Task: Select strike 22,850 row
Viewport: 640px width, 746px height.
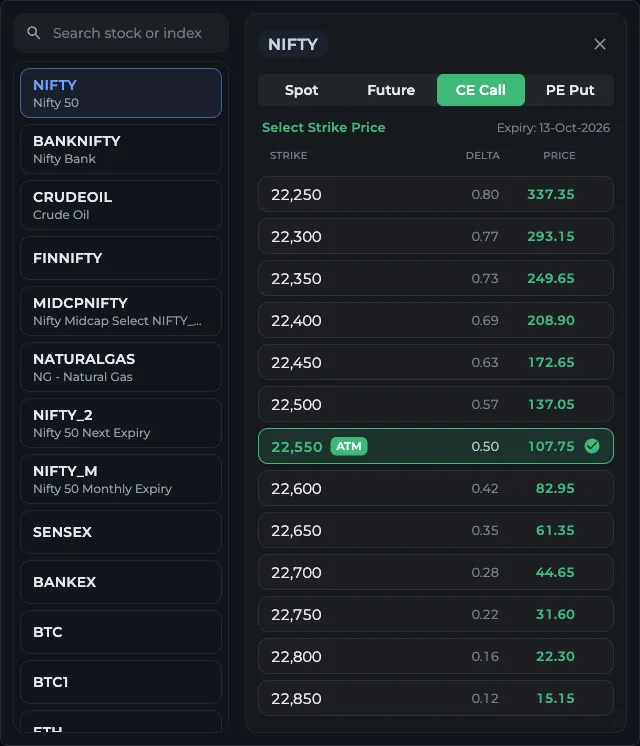Action: (436, 698)
